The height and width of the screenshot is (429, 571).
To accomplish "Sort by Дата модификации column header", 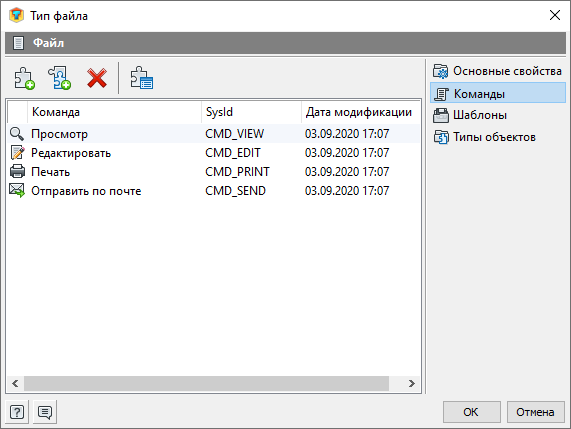I will [x=360, y=112].
